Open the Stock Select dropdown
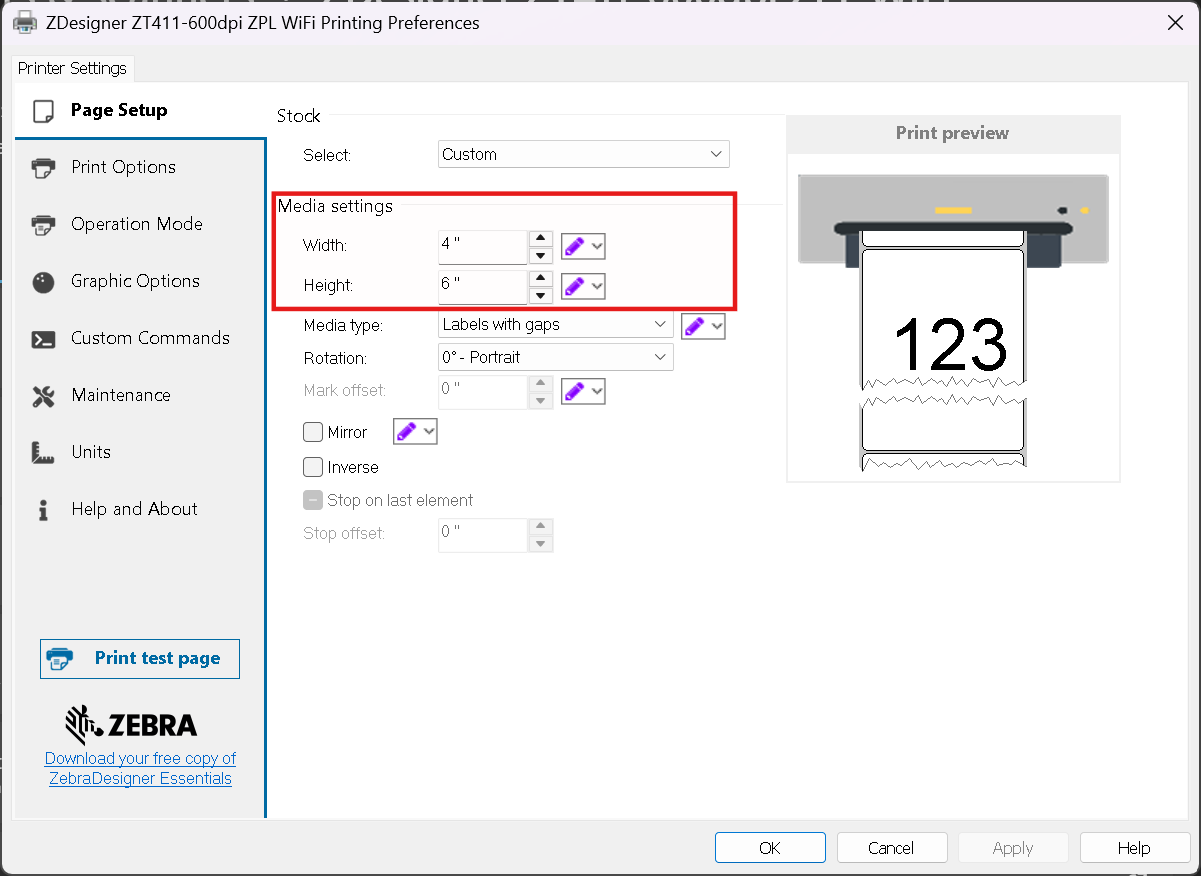Viewport: 1201px width, 876px height. (584, 154)
